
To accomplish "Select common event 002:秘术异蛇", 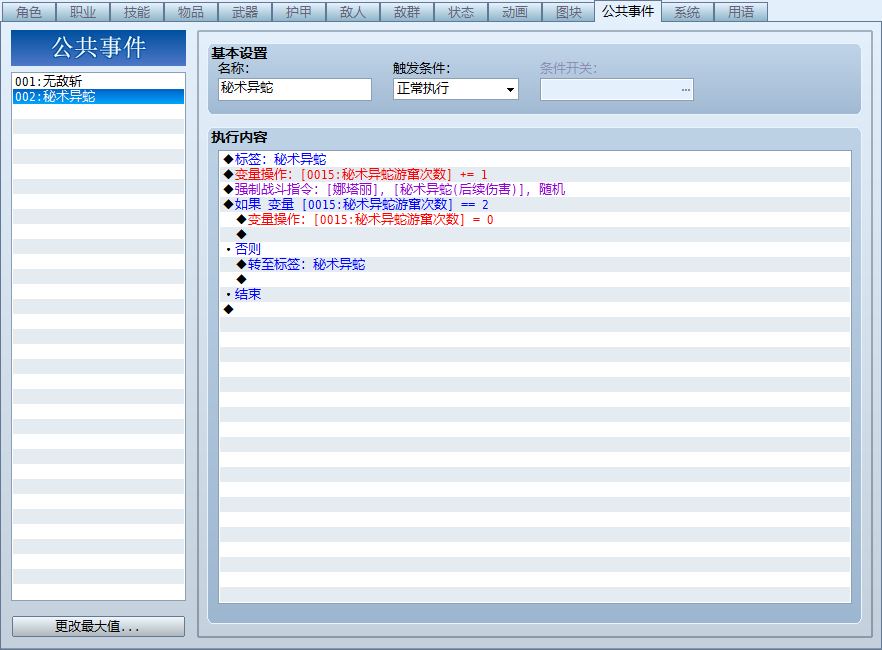I will [98, 97].
